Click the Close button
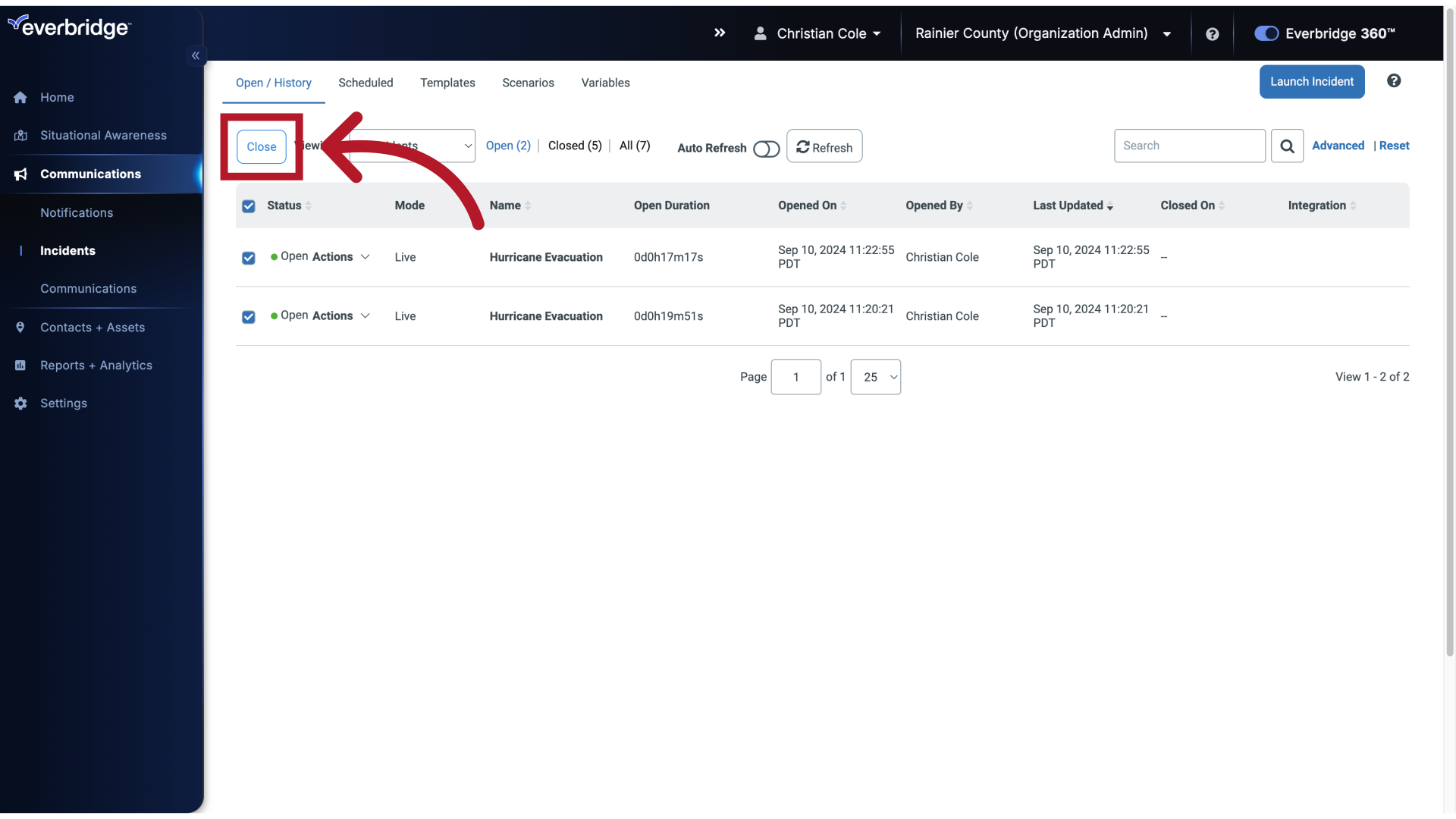 (x=261, y=146)
